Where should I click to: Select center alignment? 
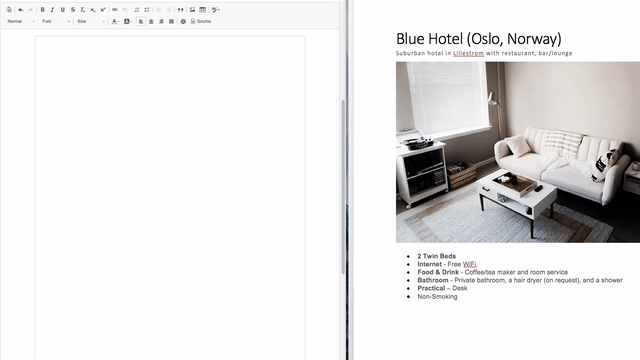tap(151, 21)
